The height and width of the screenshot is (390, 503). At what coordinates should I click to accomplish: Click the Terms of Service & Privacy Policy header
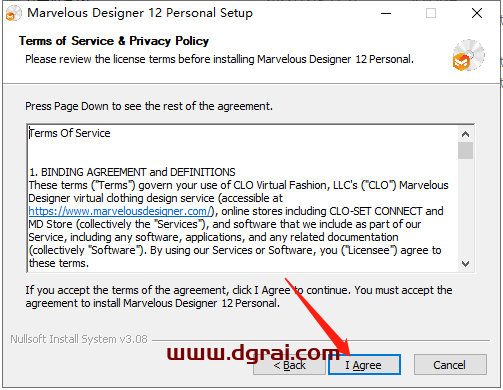[114, 41]
